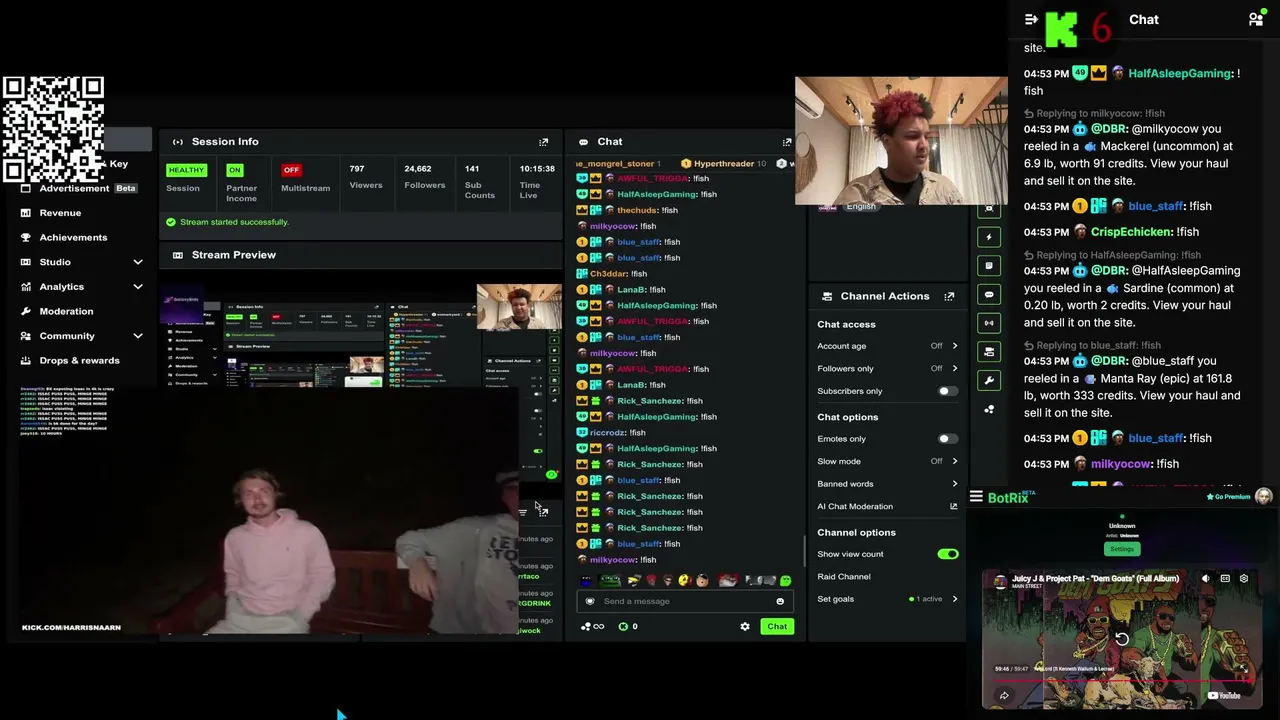The width and height of the screenshot is (1280, 720).
Task: Click lightning bolt icon in right toolbar
Action: point(989,237)
